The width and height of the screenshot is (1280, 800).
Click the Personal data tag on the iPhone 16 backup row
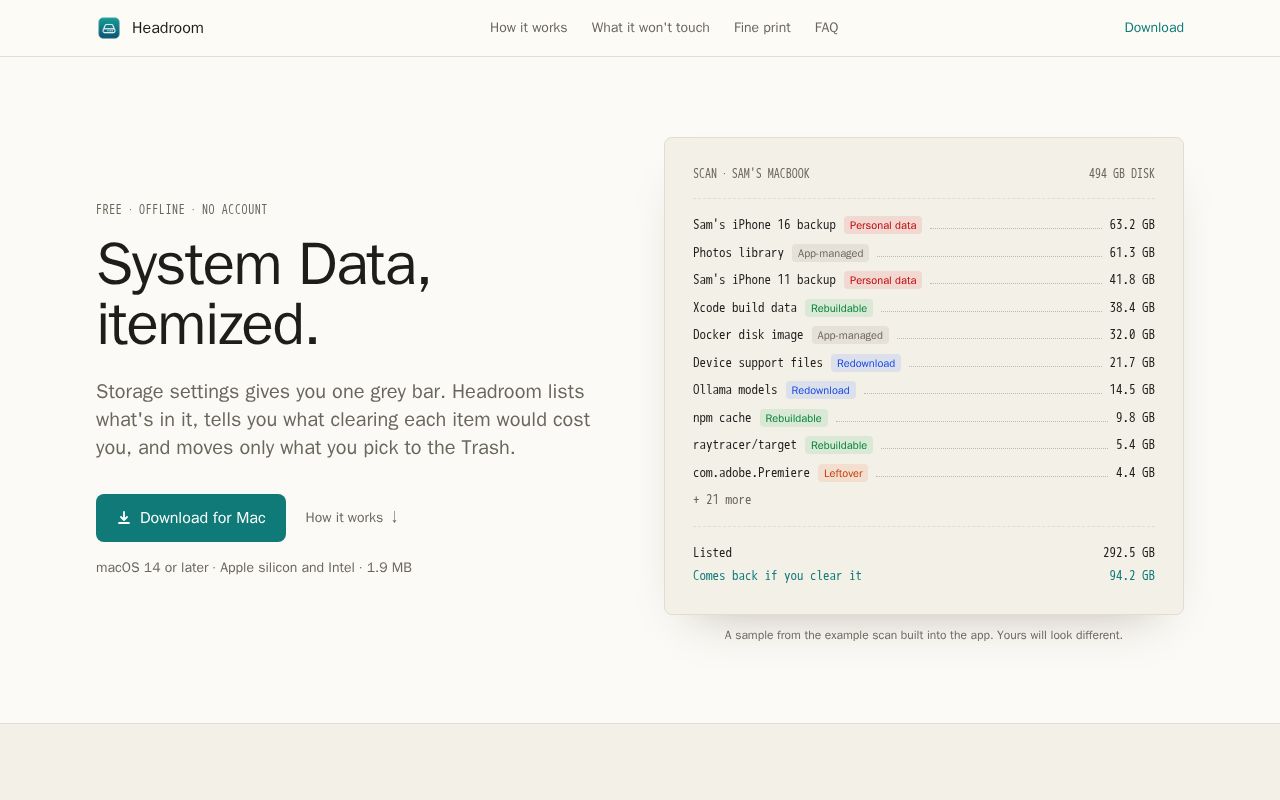coord(883,225)
